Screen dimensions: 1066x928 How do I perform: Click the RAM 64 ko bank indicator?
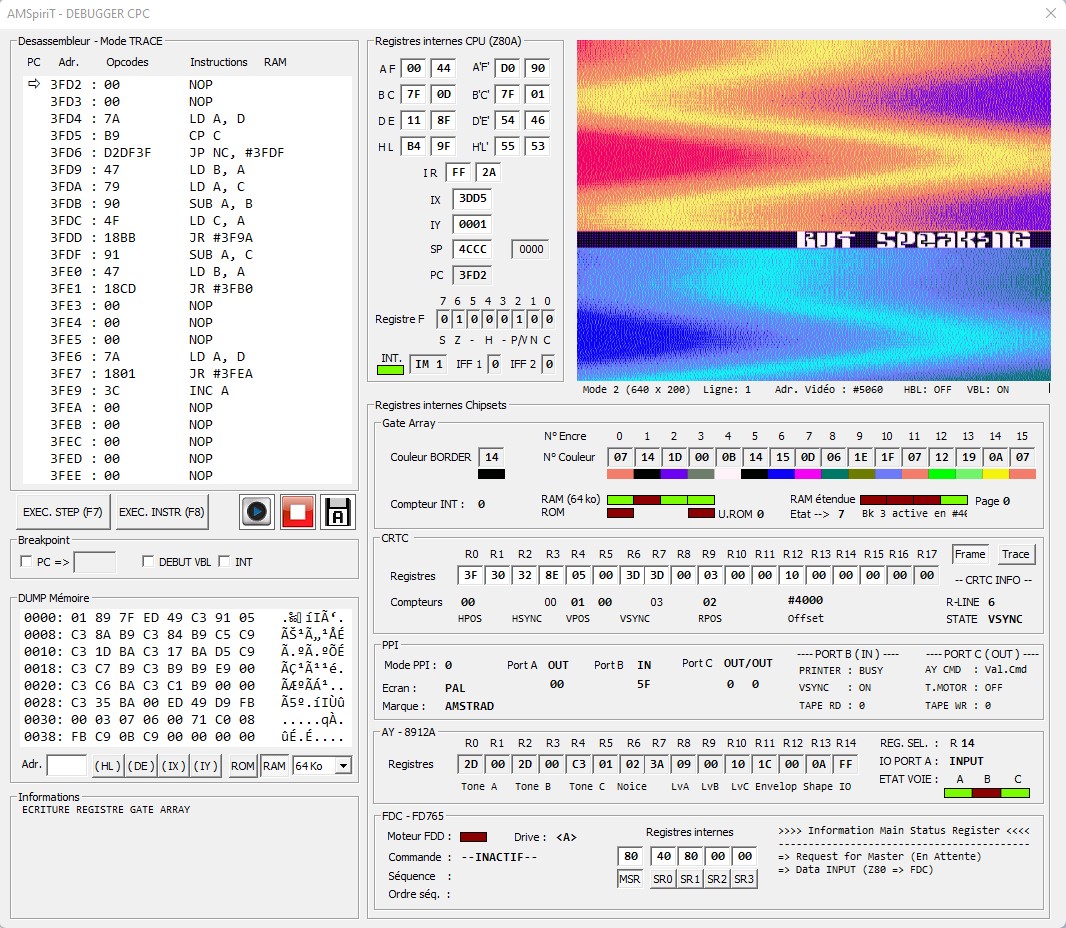pos(660,500)
